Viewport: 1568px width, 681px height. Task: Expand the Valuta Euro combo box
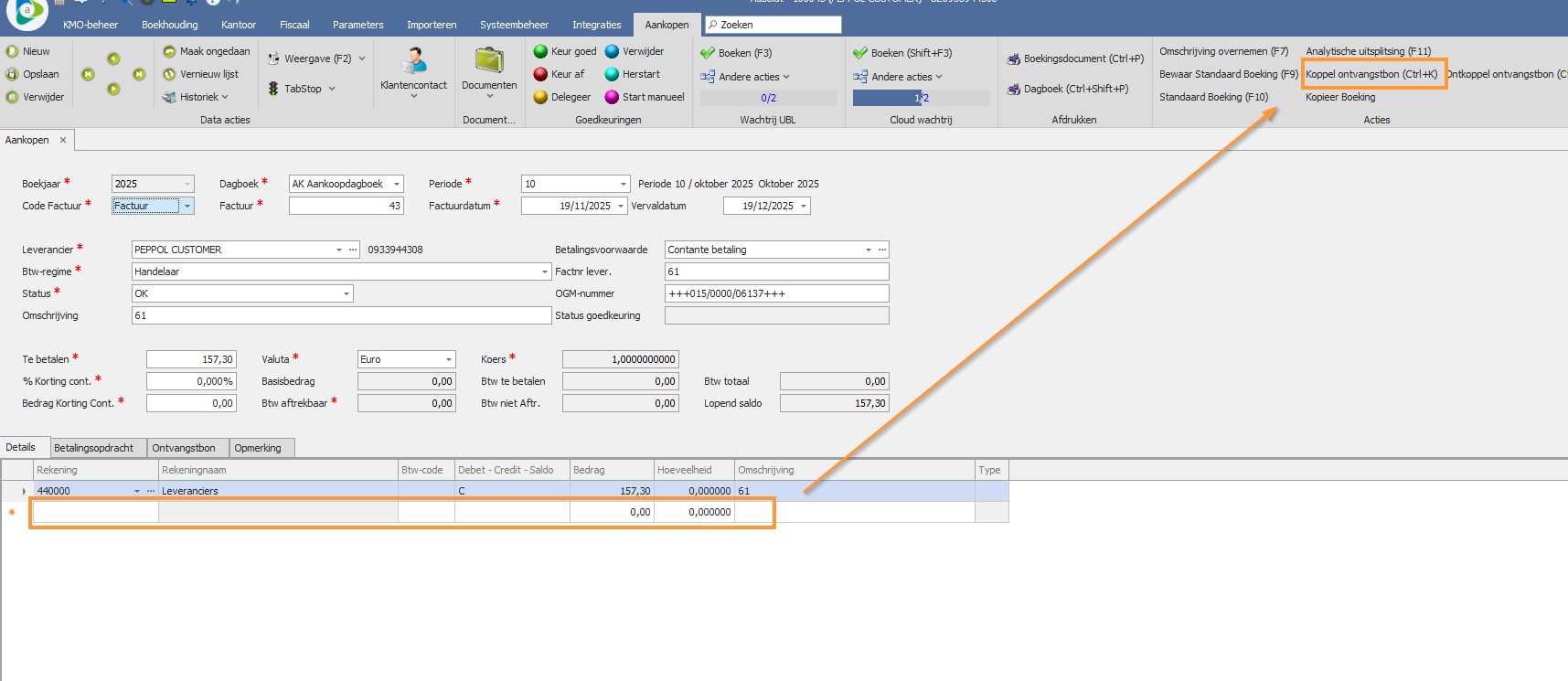pyautogui.click(x=449, y=359)
